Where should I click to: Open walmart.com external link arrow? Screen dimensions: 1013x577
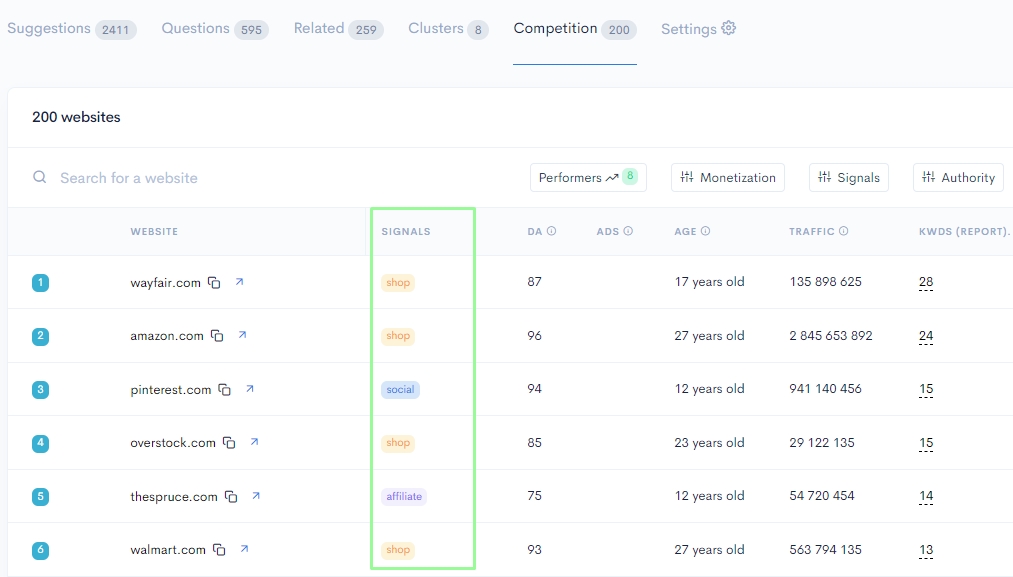tap(244, 549)
